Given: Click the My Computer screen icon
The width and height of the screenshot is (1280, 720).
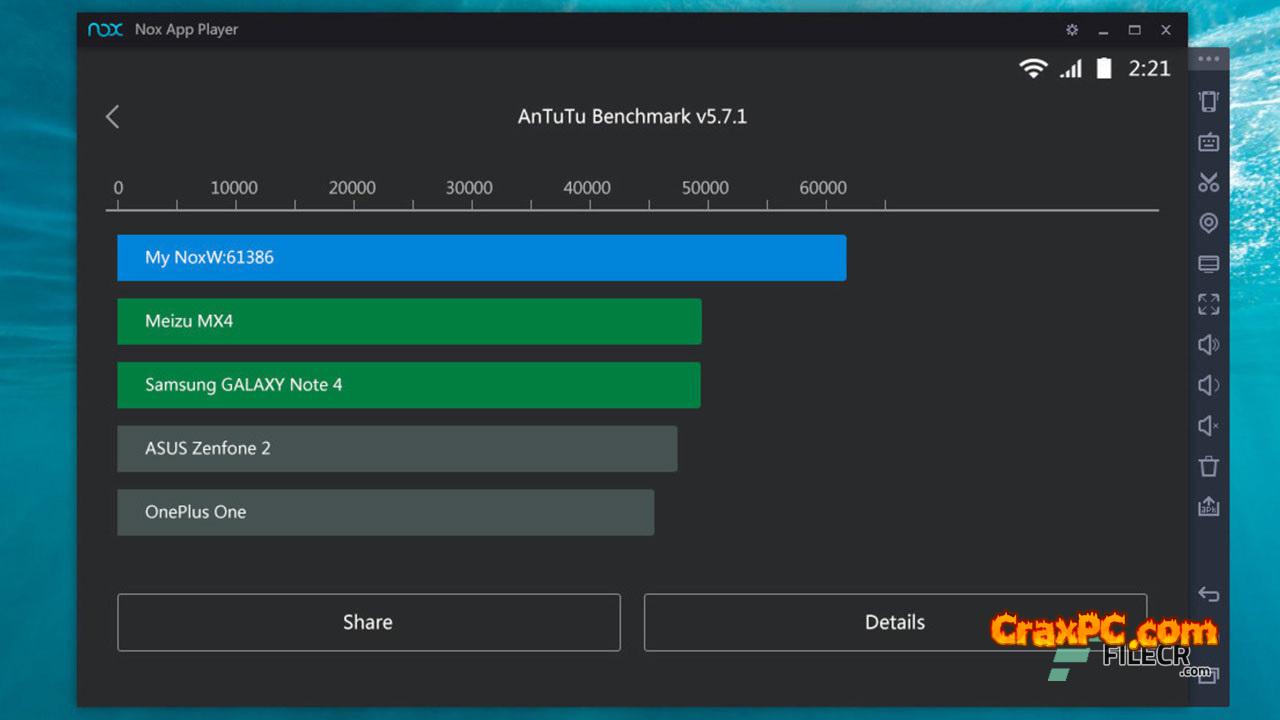Looking at the screenshot, I should tap(1208, 264).
